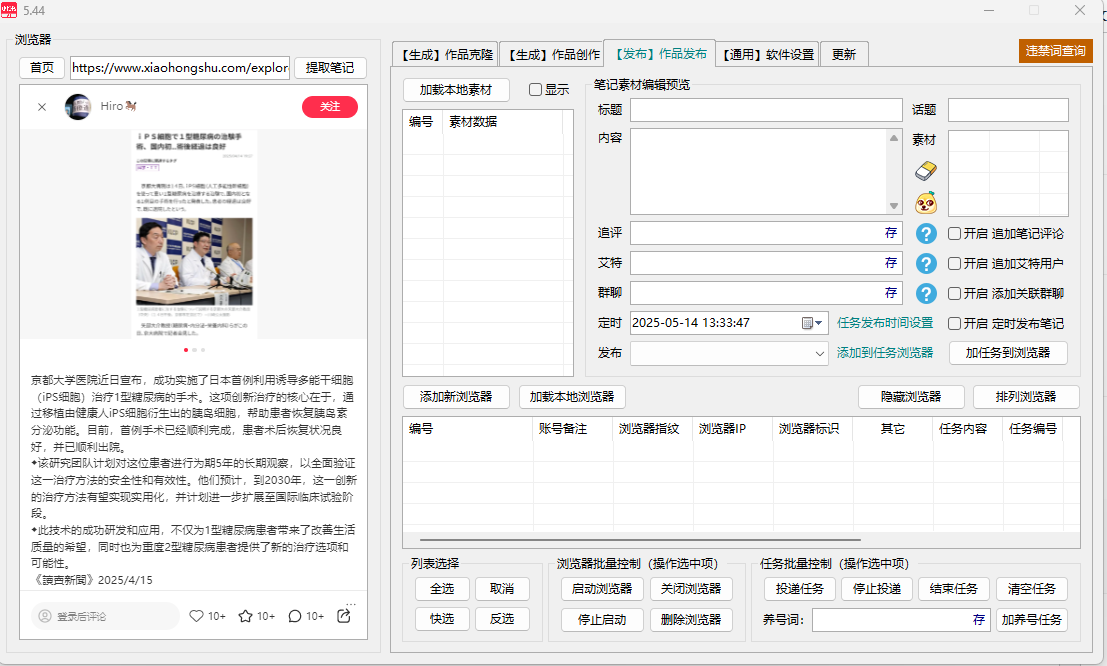Open the dropdown arrow on the scheduled time field

[x=817, y=322]
